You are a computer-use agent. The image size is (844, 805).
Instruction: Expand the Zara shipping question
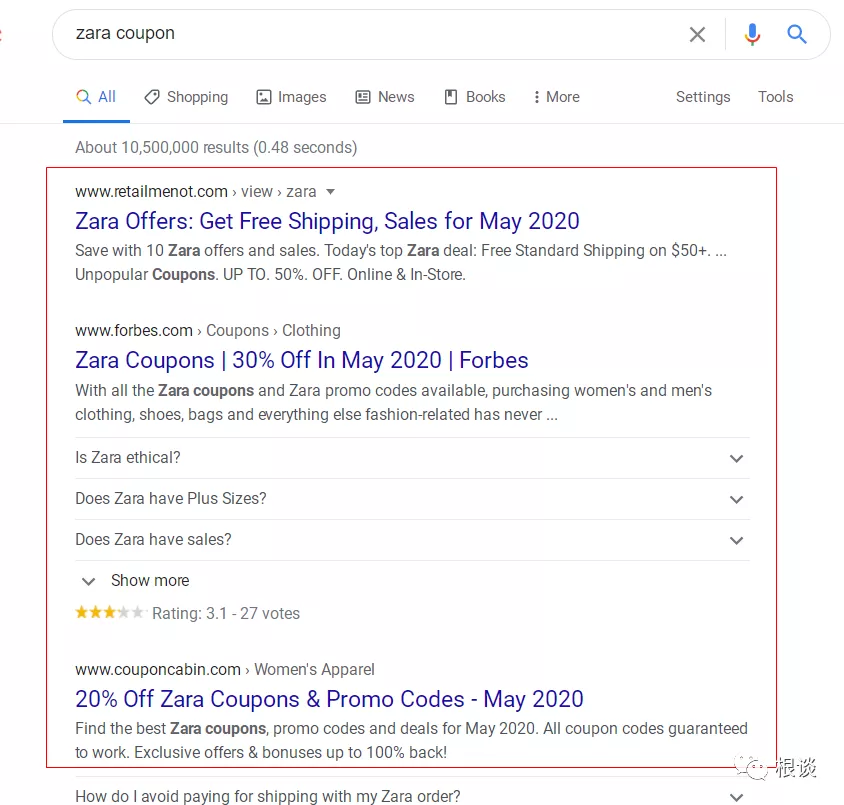[x=411, y=796]
